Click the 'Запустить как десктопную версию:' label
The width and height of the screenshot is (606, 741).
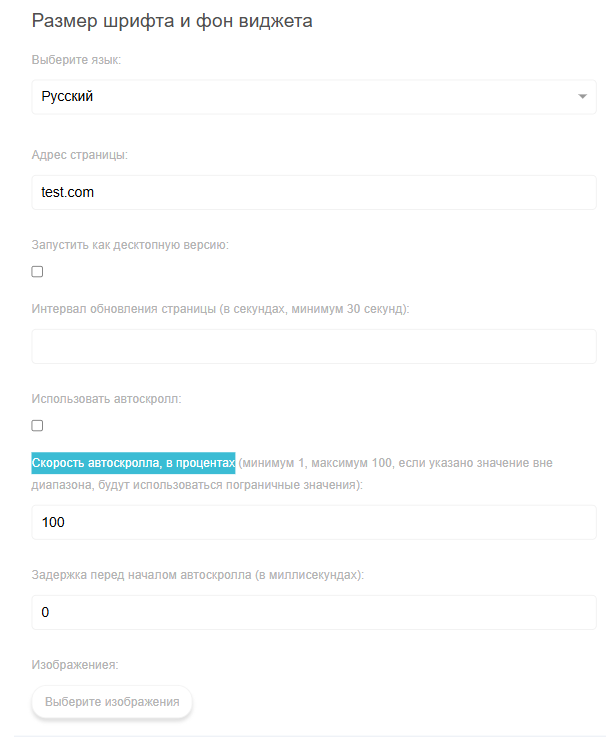coord(130,245)
